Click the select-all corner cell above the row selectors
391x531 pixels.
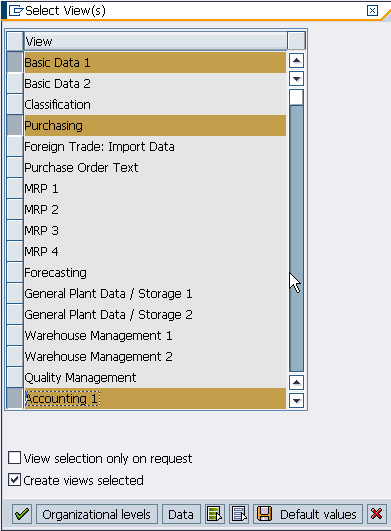tap(15, 41)
